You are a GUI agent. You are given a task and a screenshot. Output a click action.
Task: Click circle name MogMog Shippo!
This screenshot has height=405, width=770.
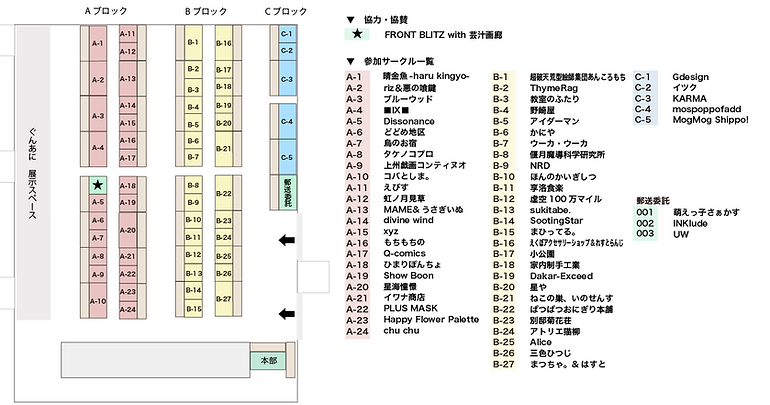click(710, 120)
